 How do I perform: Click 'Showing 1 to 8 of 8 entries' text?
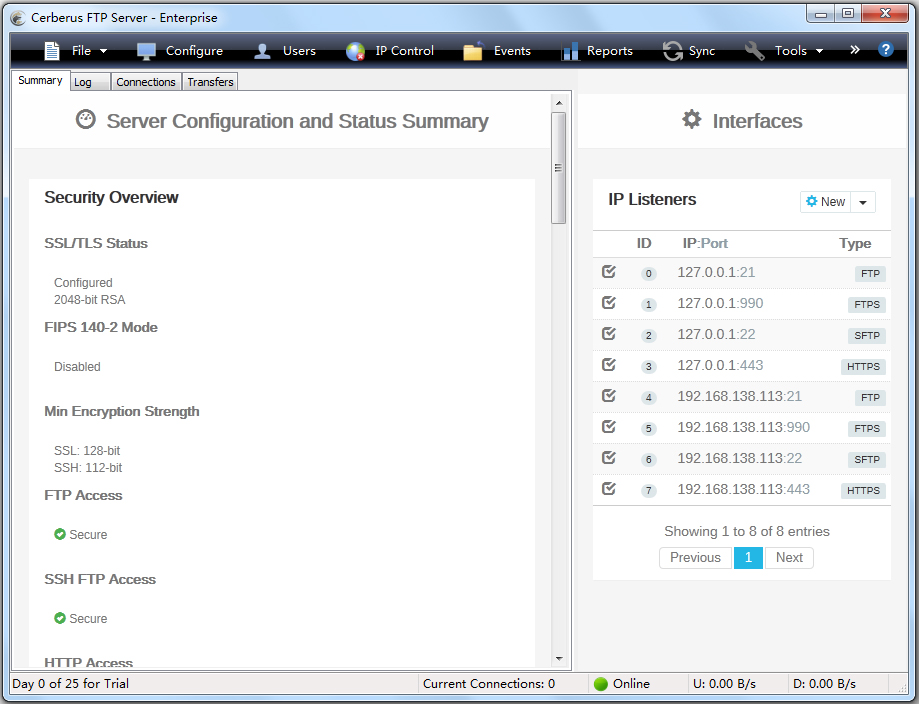(x=747, y=531)
